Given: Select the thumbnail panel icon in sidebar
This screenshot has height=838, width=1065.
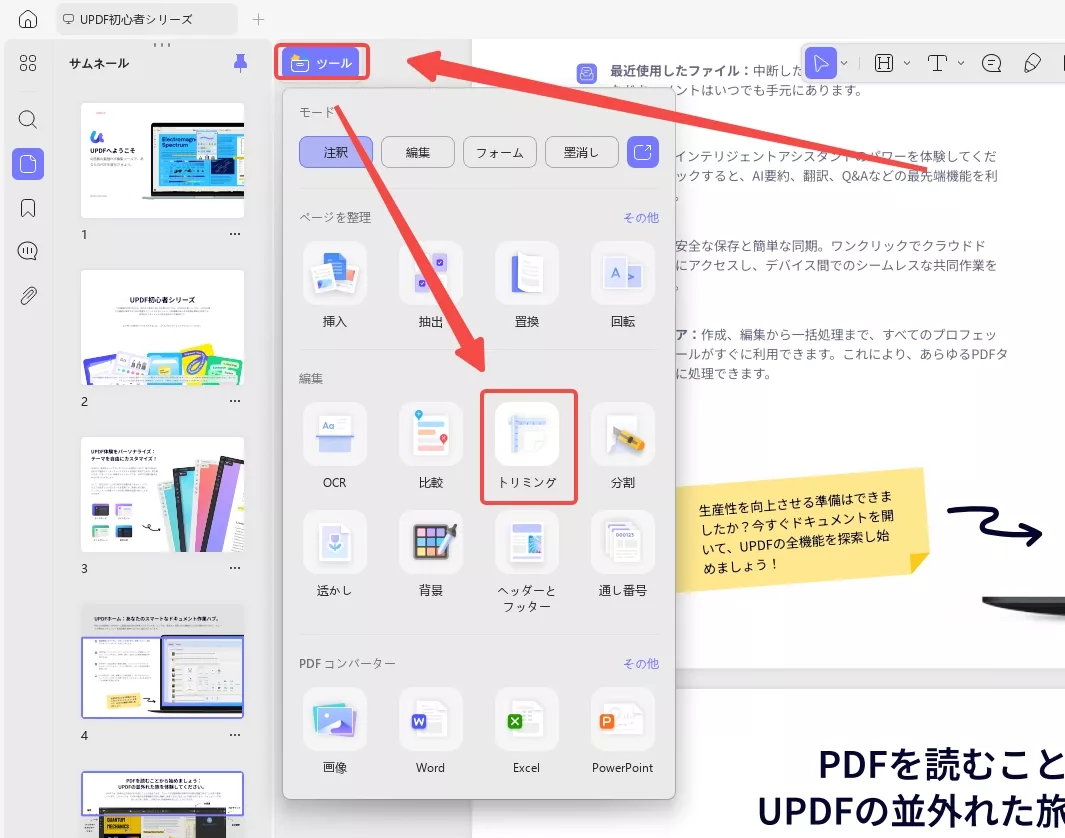Looking at the screenshot, I should (x=28, y=164).
